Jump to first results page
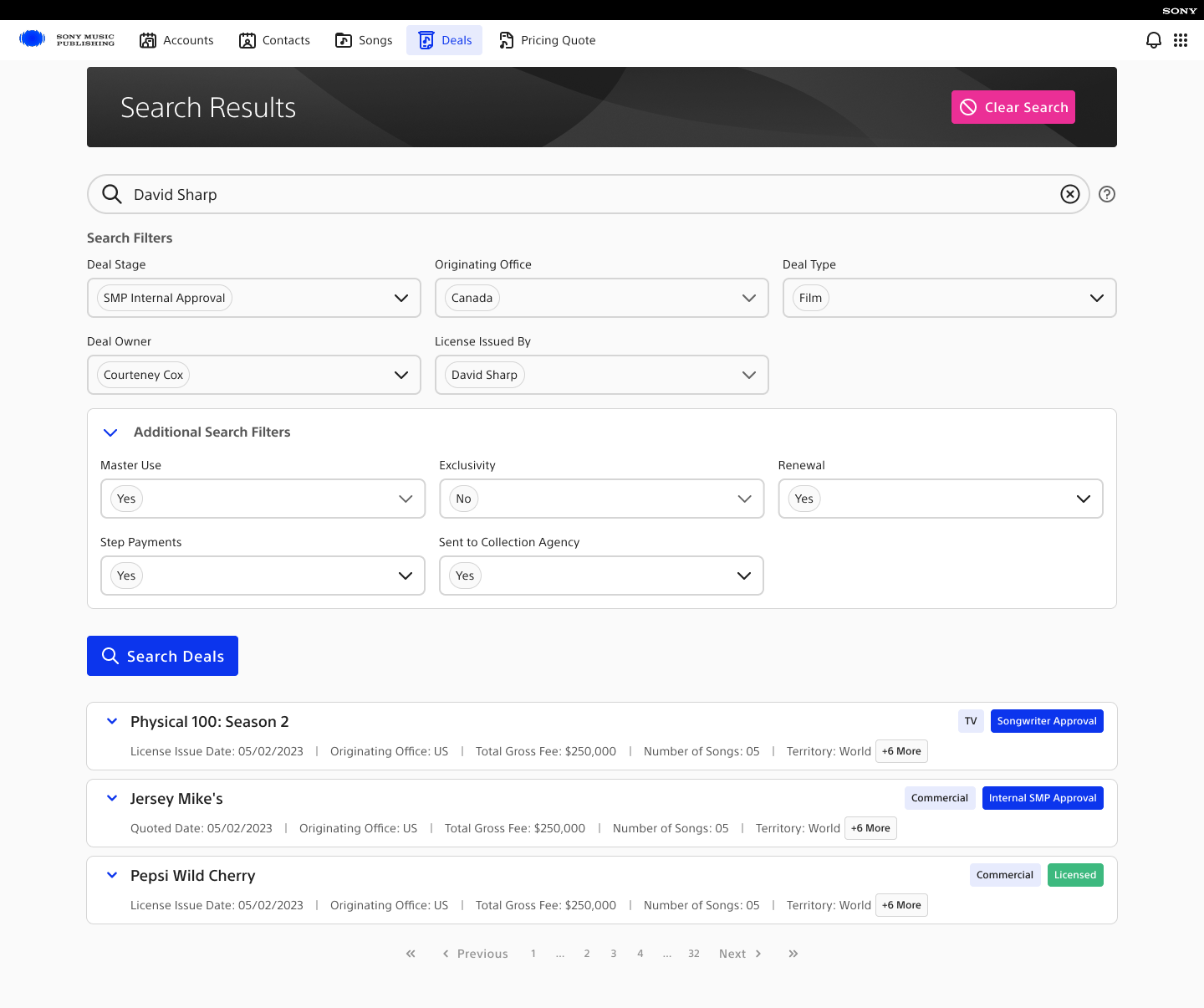The height and width of the screenshot is (1008, 1204). [411, 954]
